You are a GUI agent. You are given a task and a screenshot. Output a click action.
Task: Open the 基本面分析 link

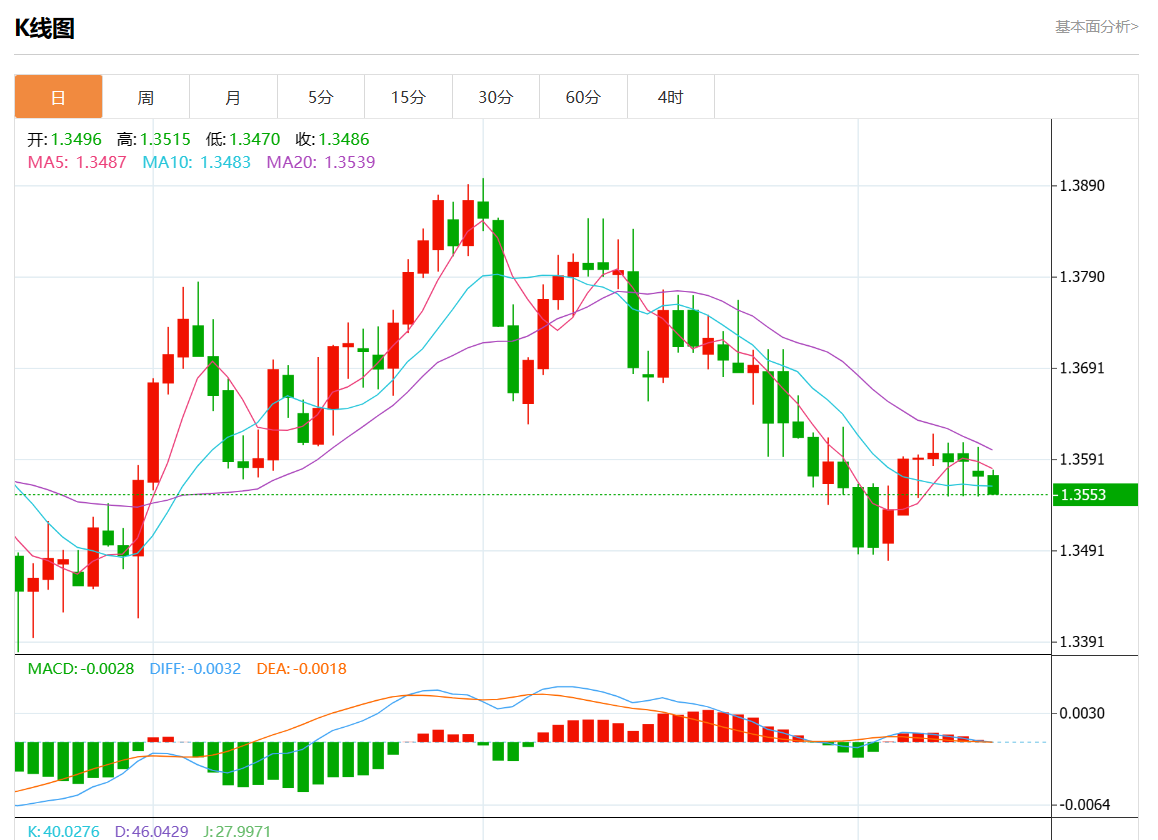1096,27
